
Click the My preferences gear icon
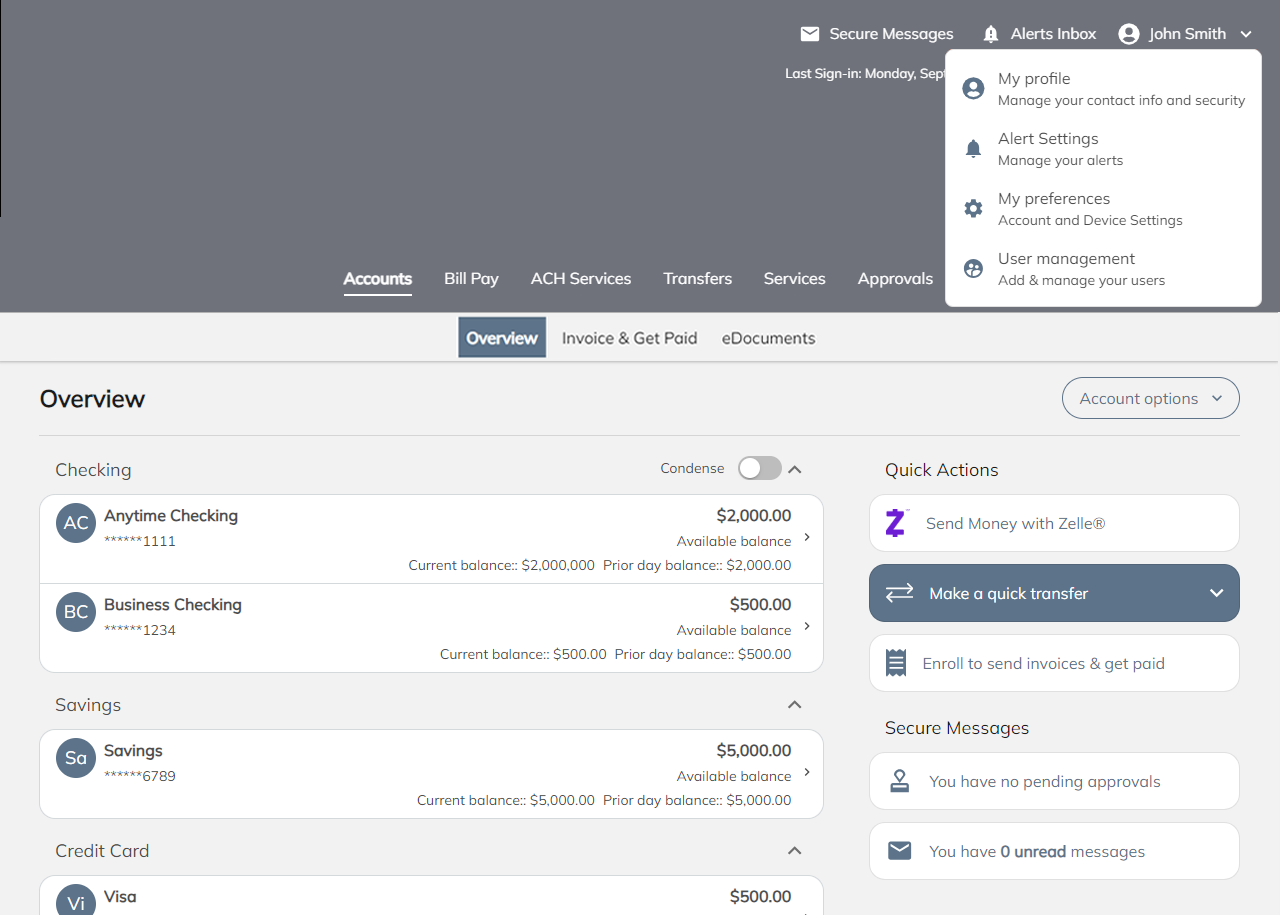point(973,209)
